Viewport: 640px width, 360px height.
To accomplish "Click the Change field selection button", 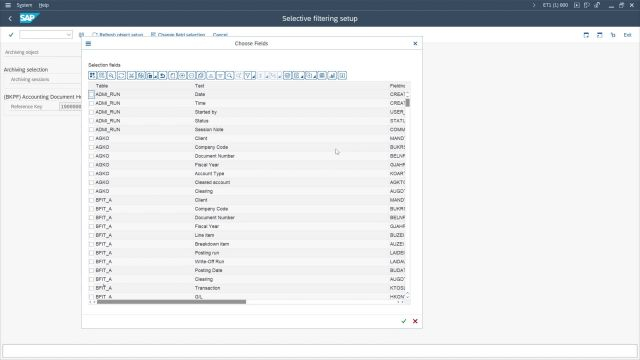I will 178,35.
